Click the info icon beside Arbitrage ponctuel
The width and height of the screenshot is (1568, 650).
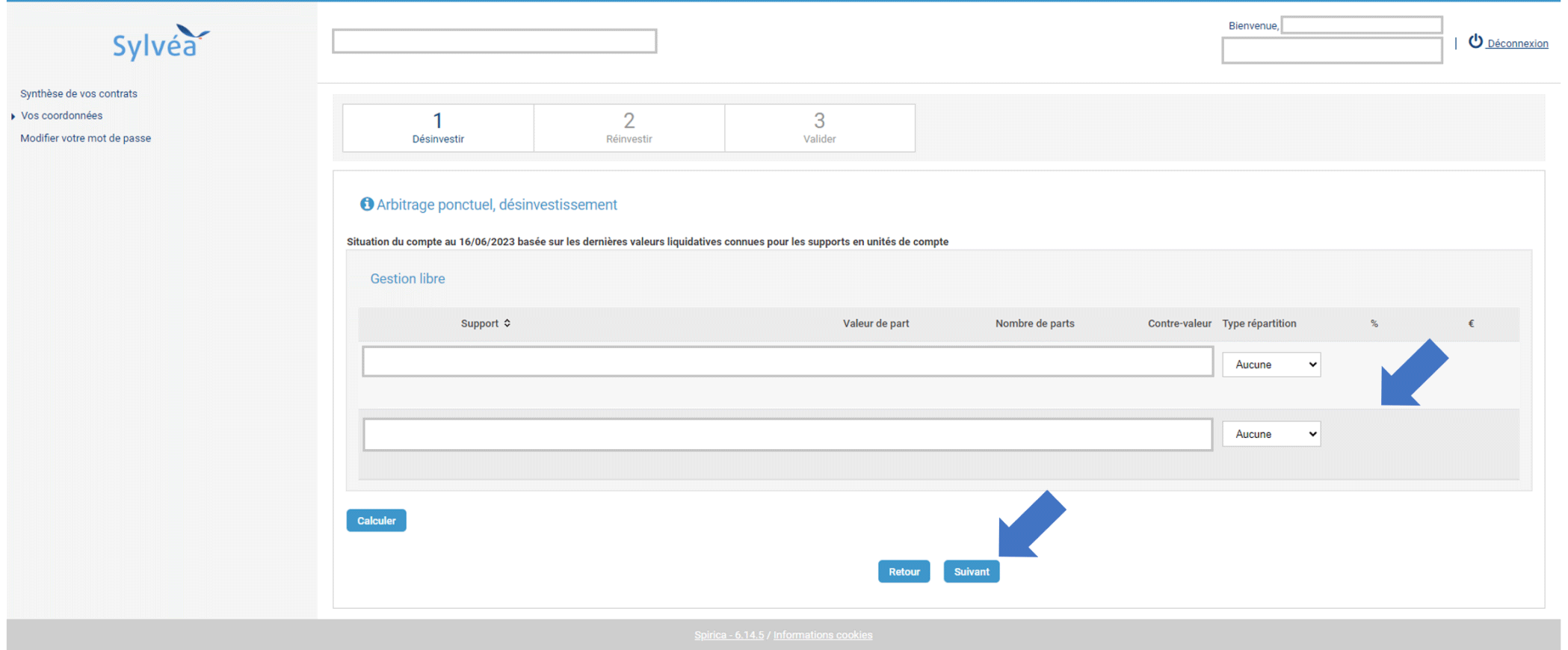coord(366,204)
